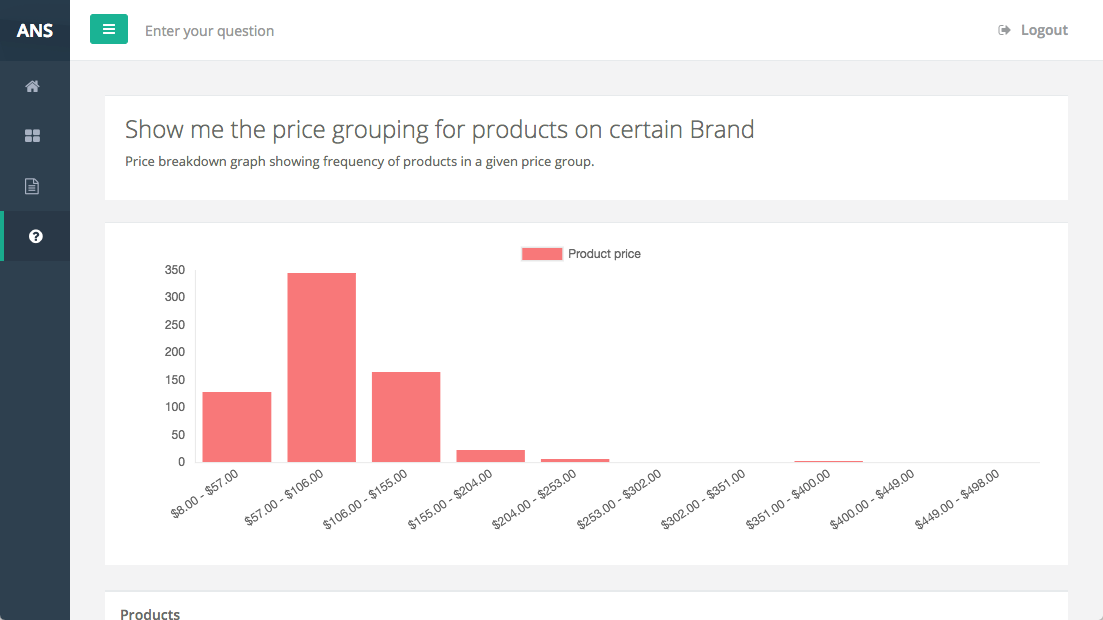Click the small $204.00 - $253.00 bar

pos(575,460)
